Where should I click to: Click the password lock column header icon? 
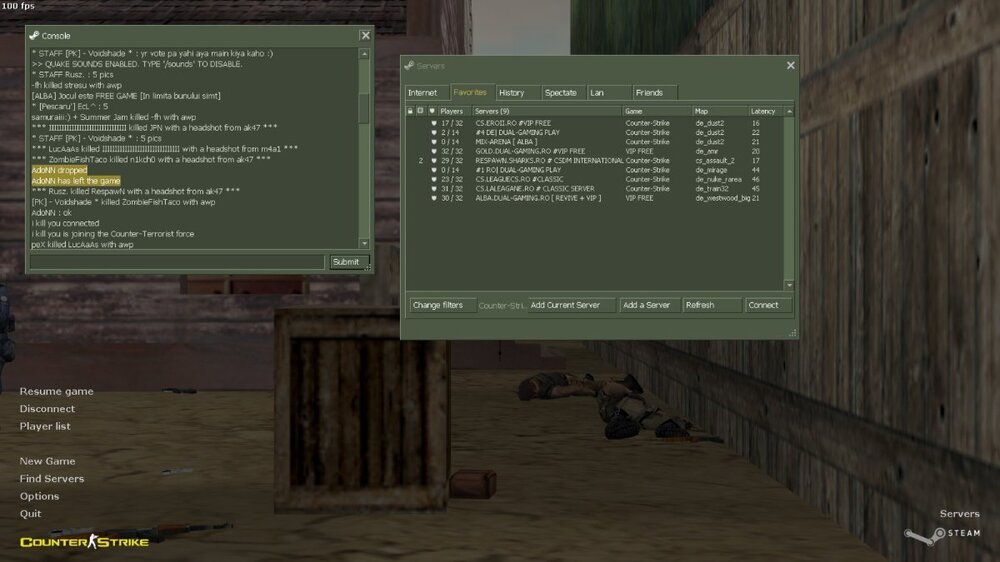(410, 111)
